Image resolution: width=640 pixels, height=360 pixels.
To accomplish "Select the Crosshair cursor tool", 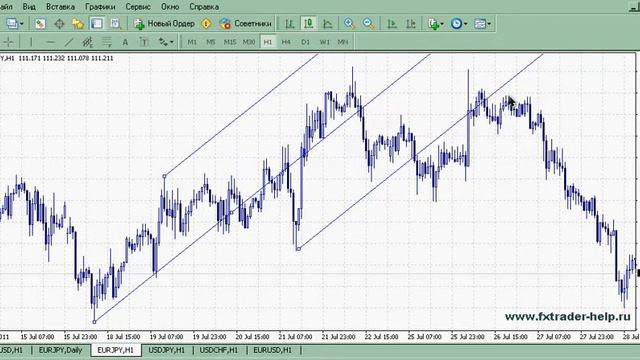I will pos(9,42).
